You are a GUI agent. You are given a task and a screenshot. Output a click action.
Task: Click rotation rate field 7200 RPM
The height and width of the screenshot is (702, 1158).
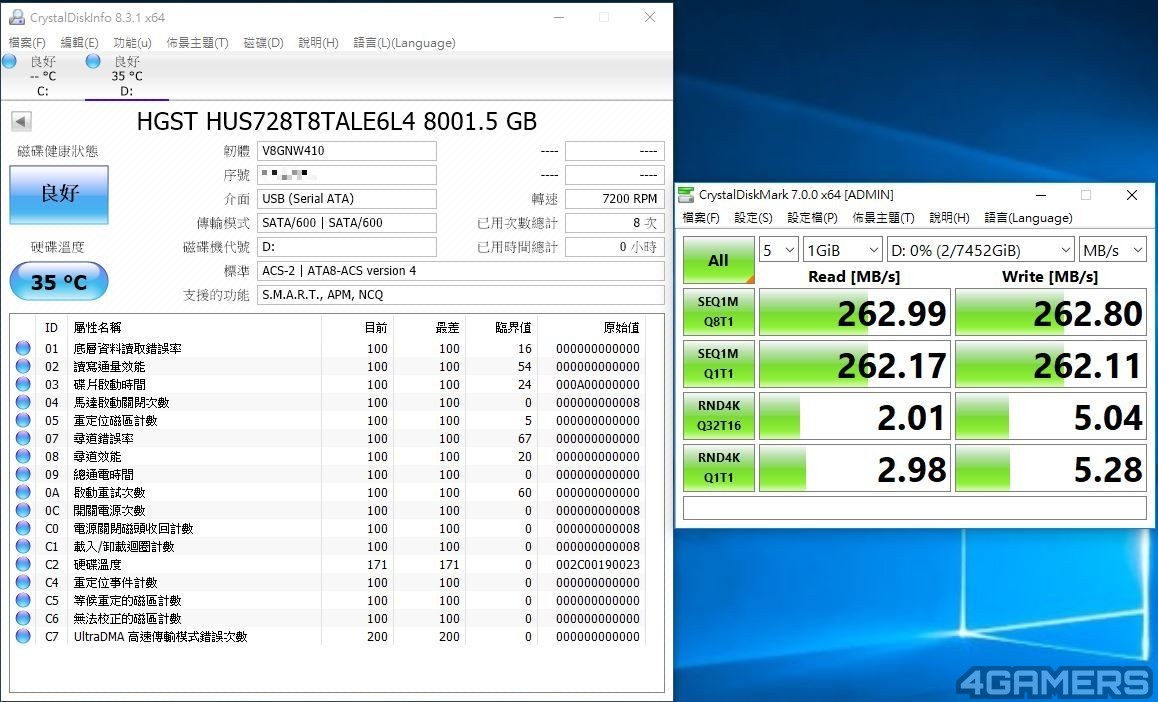coord(614,199)
